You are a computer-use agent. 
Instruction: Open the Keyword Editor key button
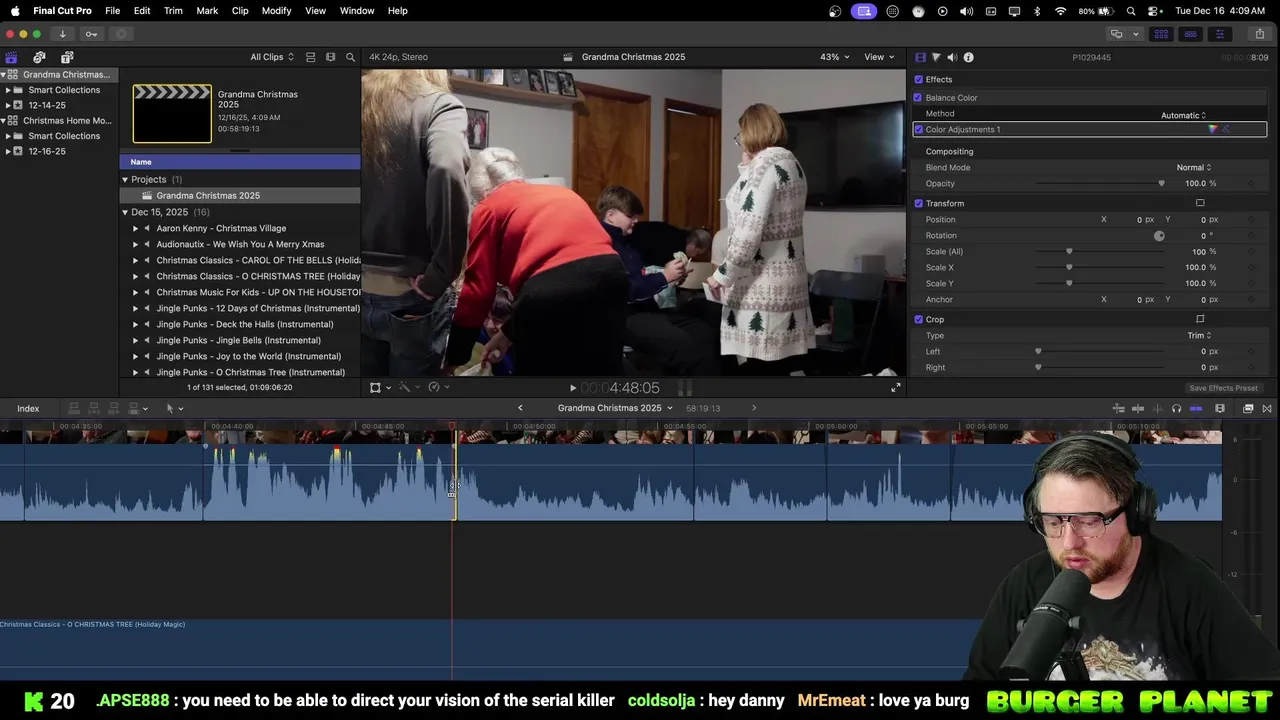point(91,34)
